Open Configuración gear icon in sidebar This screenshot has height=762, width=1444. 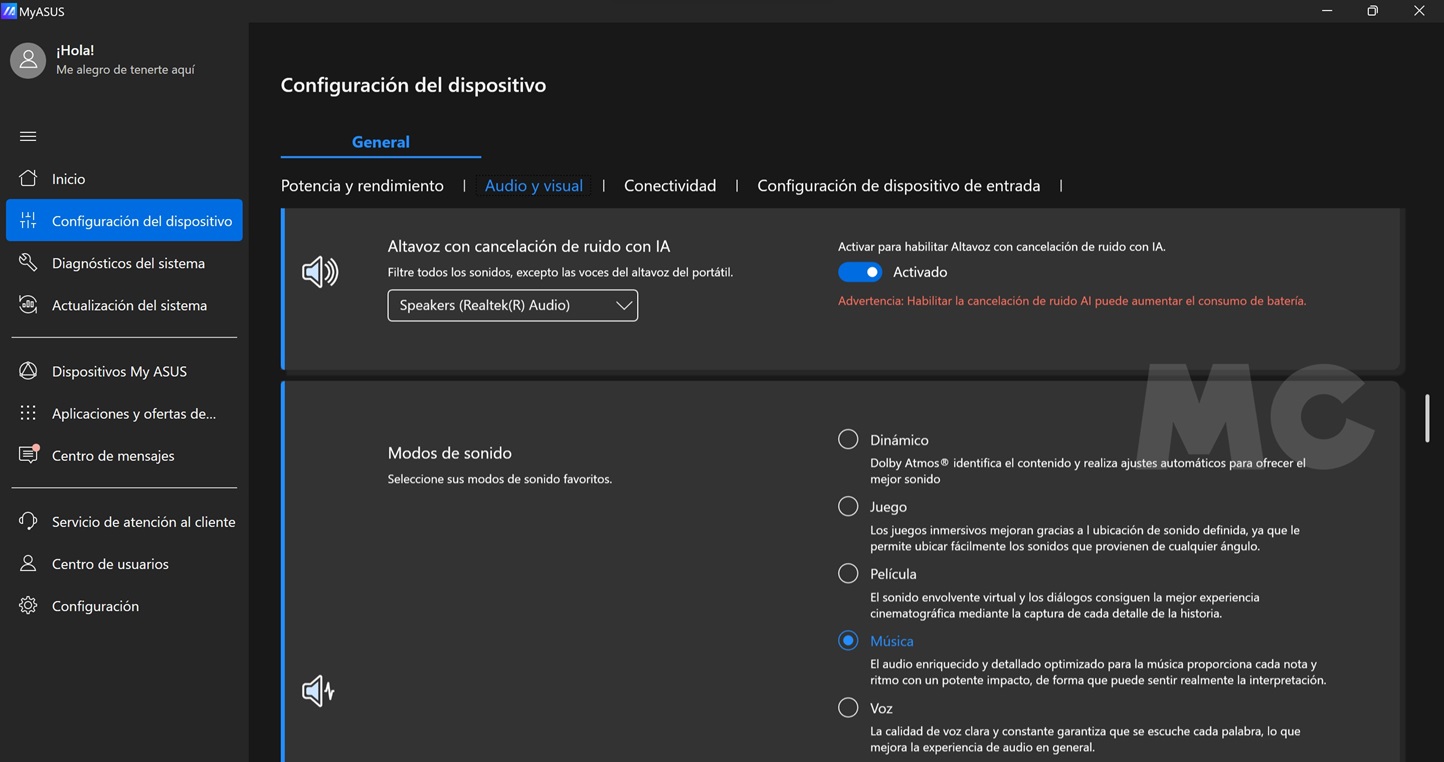point(28,606)
